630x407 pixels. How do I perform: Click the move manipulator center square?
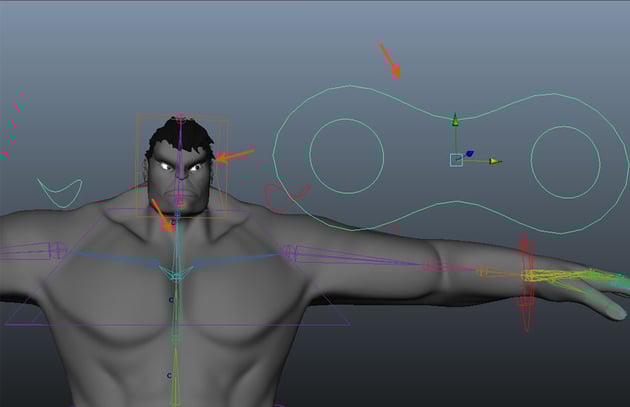[x=456, y=160]
